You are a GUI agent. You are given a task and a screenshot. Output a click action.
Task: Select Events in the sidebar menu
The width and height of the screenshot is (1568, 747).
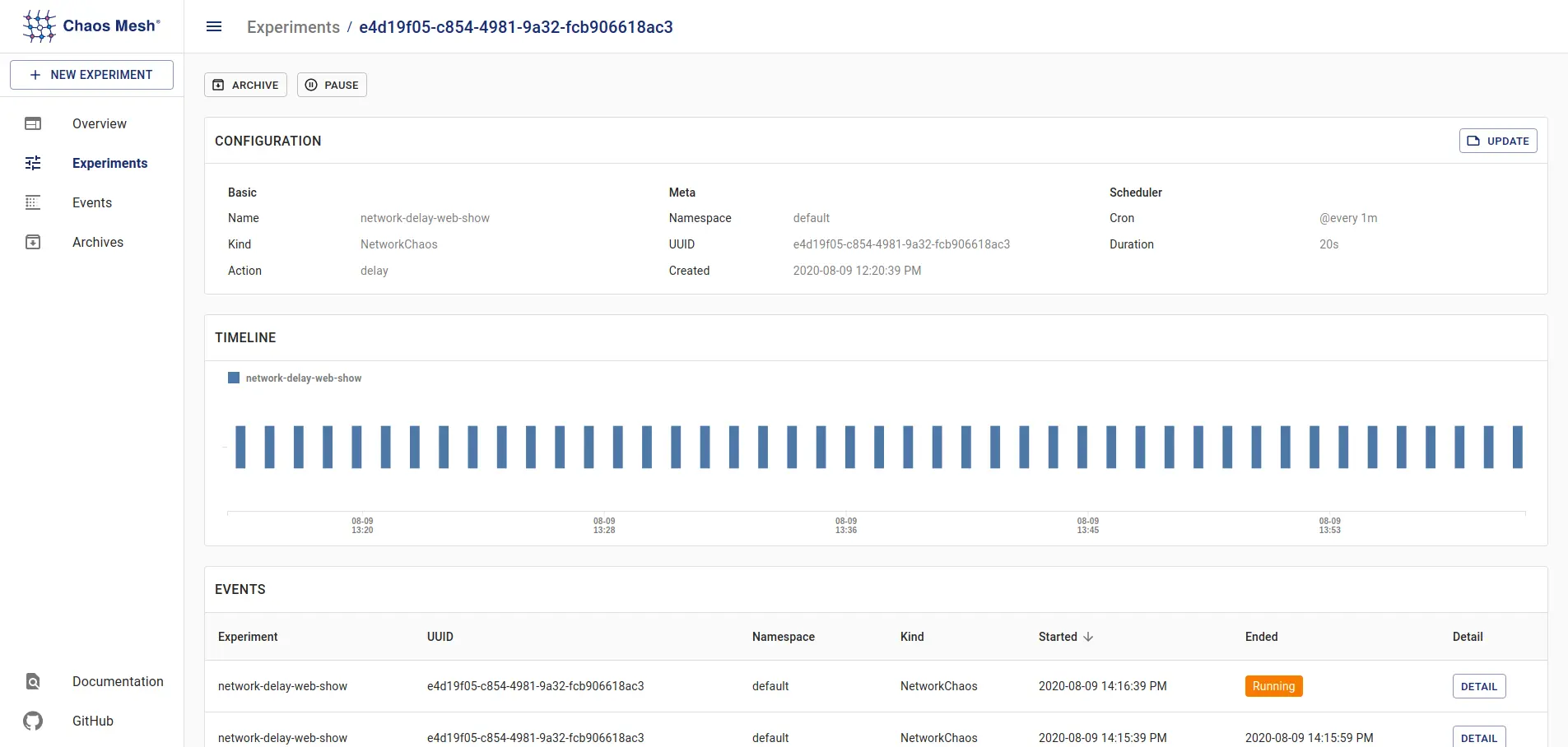(x=91, y=202)
